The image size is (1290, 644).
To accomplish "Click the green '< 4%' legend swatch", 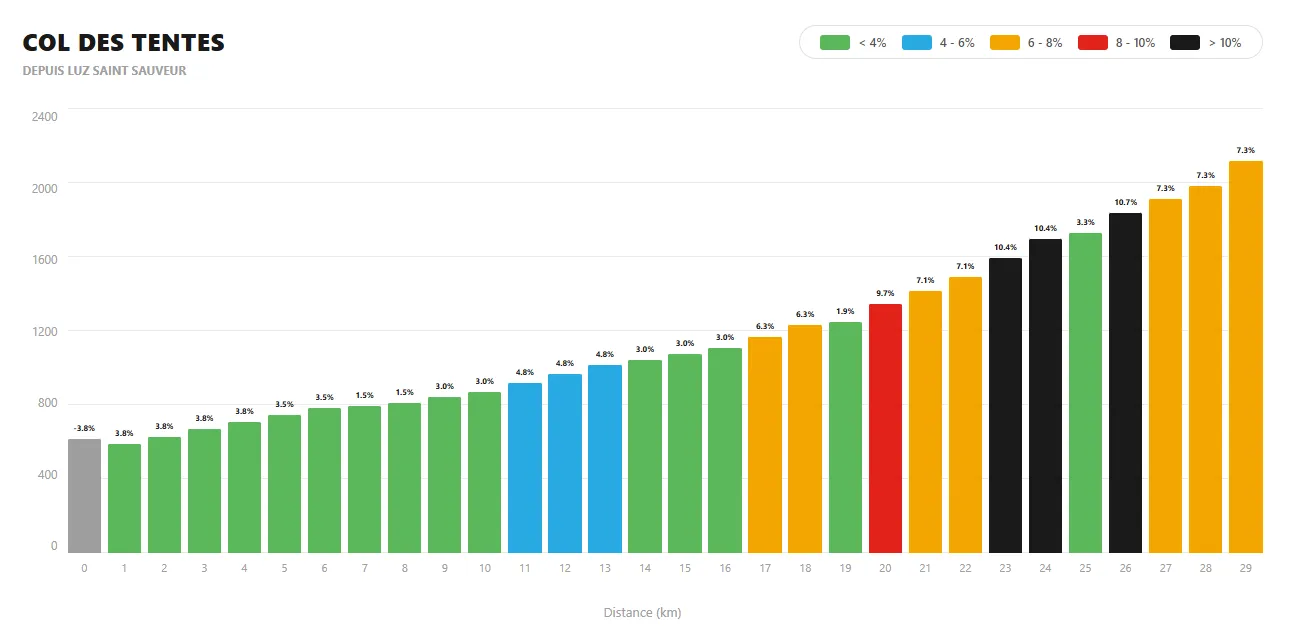I will click(x=835, y=42).
